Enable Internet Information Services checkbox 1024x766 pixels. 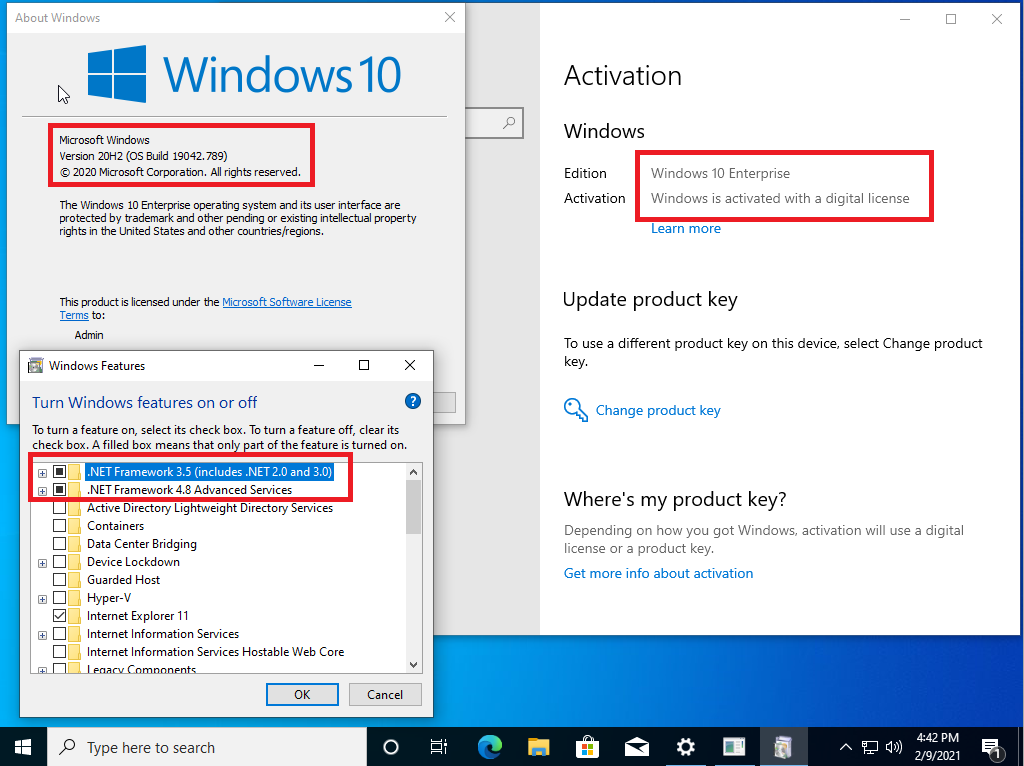click(59, 633)
